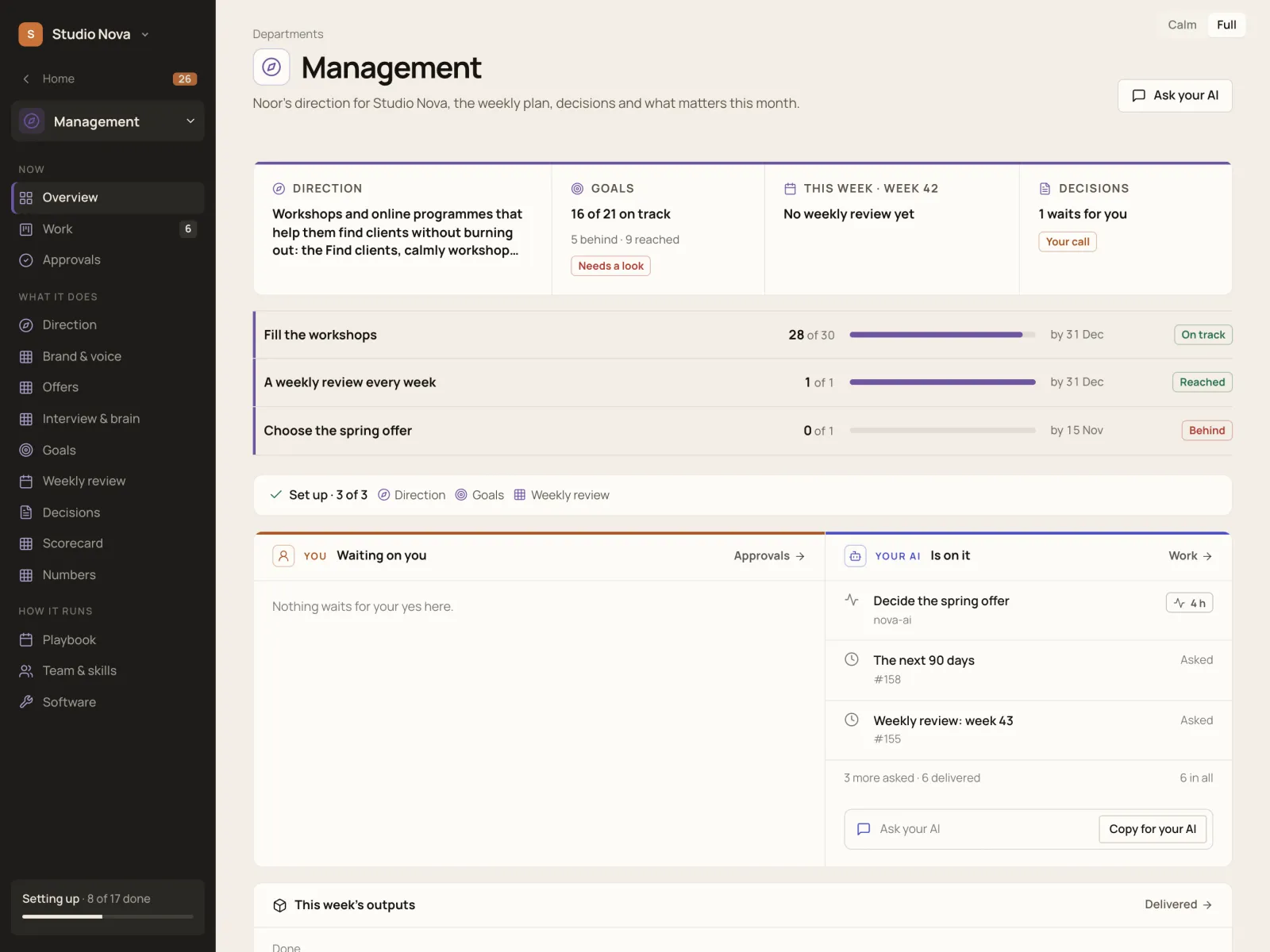The width and height of the screenshot is (1270, 952).
Task: Click the person icon beside YOU
Action: pos(283,556)
